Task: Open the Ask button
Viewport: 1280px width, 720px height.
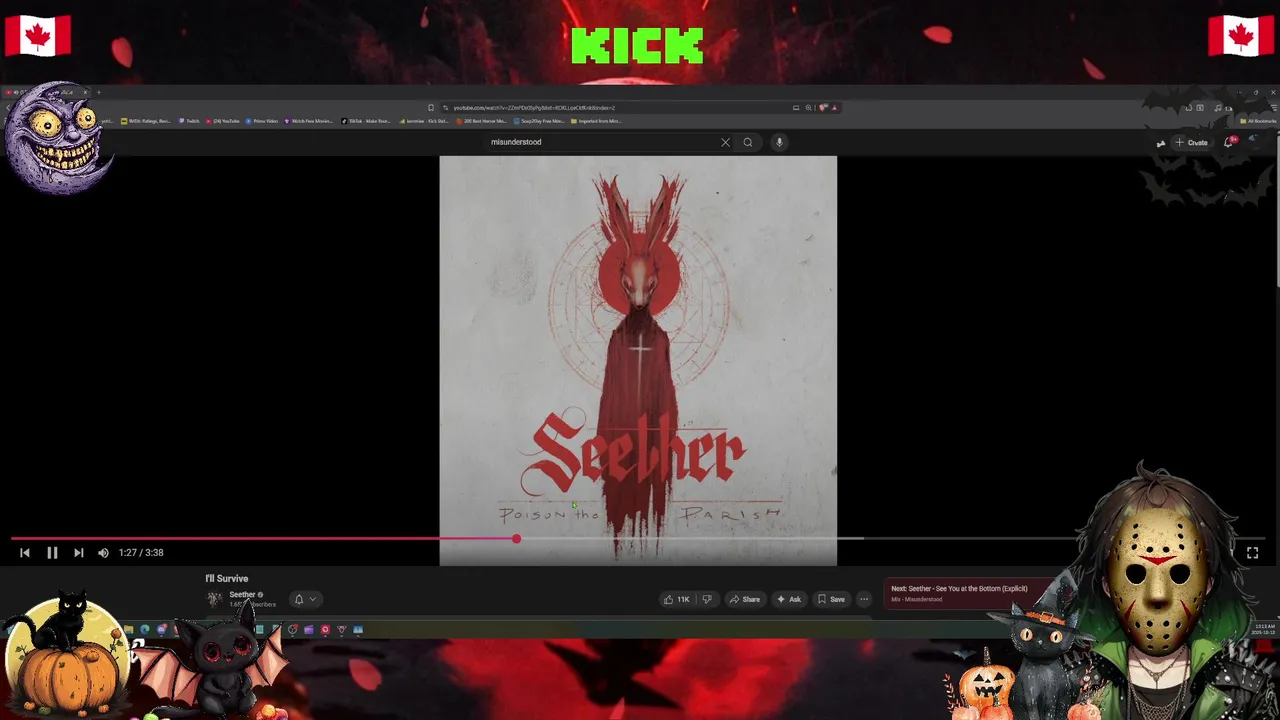Action: point(789,599)
